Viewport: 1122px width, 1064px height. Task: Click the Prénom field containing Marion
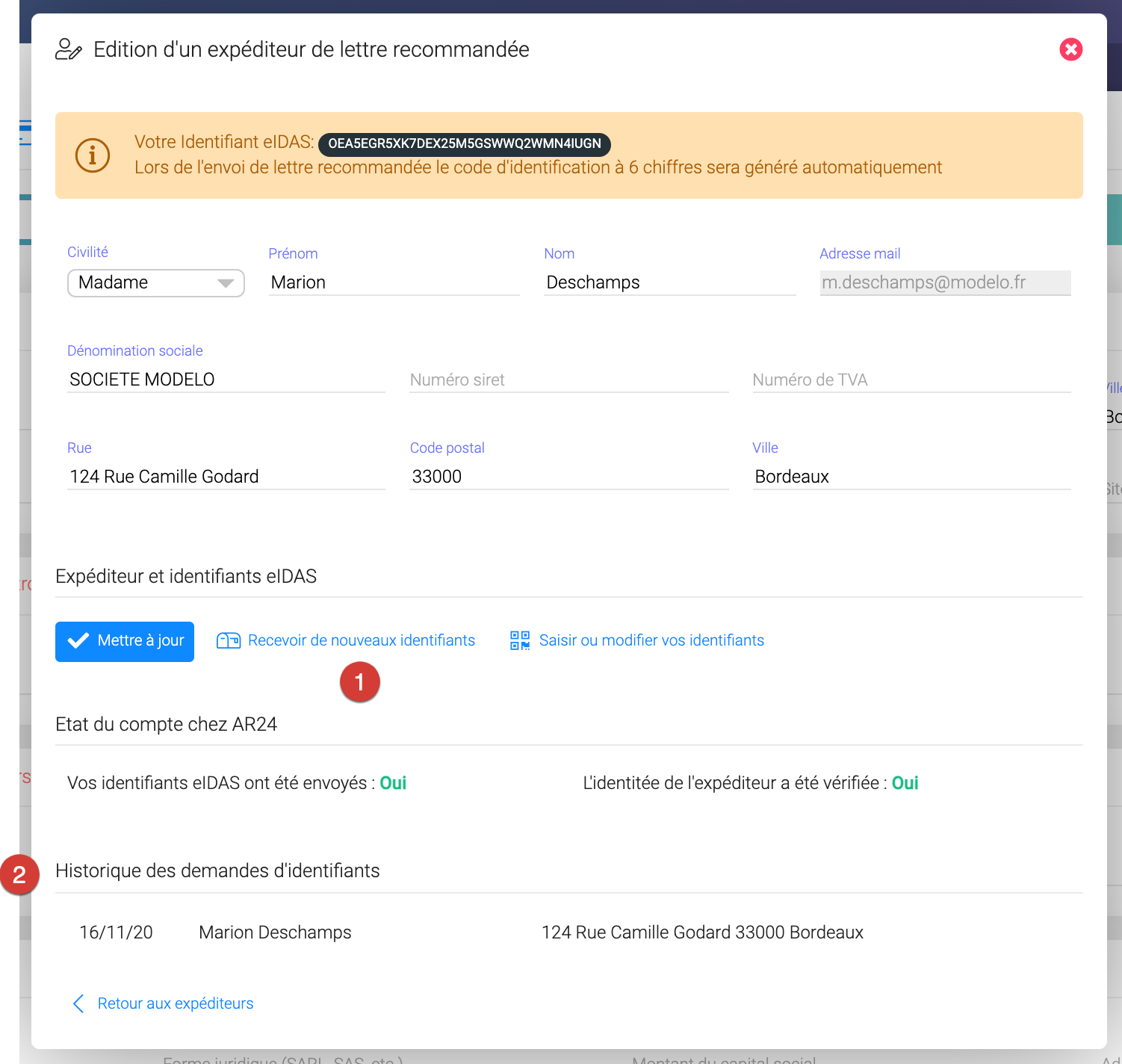tap(394, 282)
